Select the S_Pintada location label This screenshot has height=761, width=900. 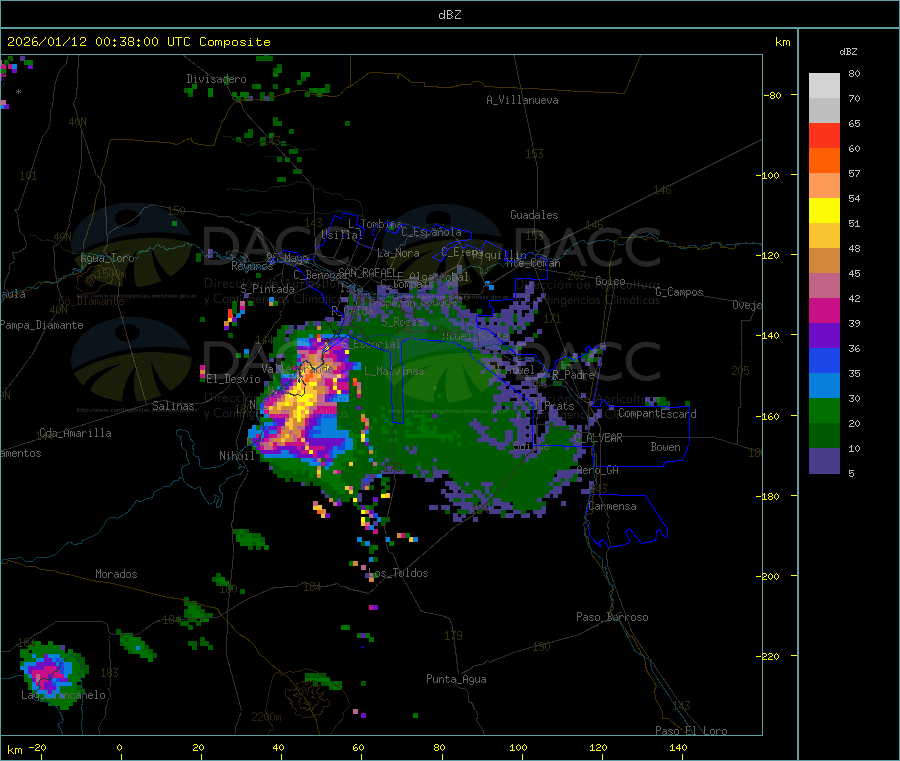pyautogui.click(x=267, y=289)
